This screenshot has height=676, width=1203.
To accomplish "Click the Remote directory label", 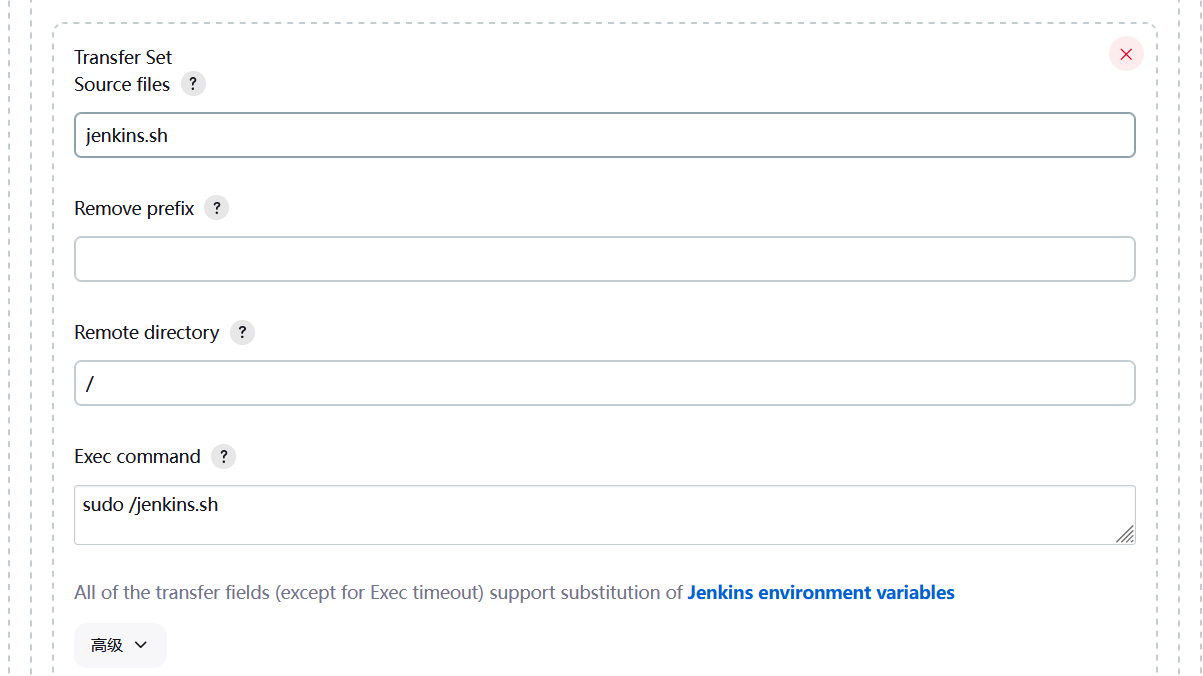I will pos(146,332).
